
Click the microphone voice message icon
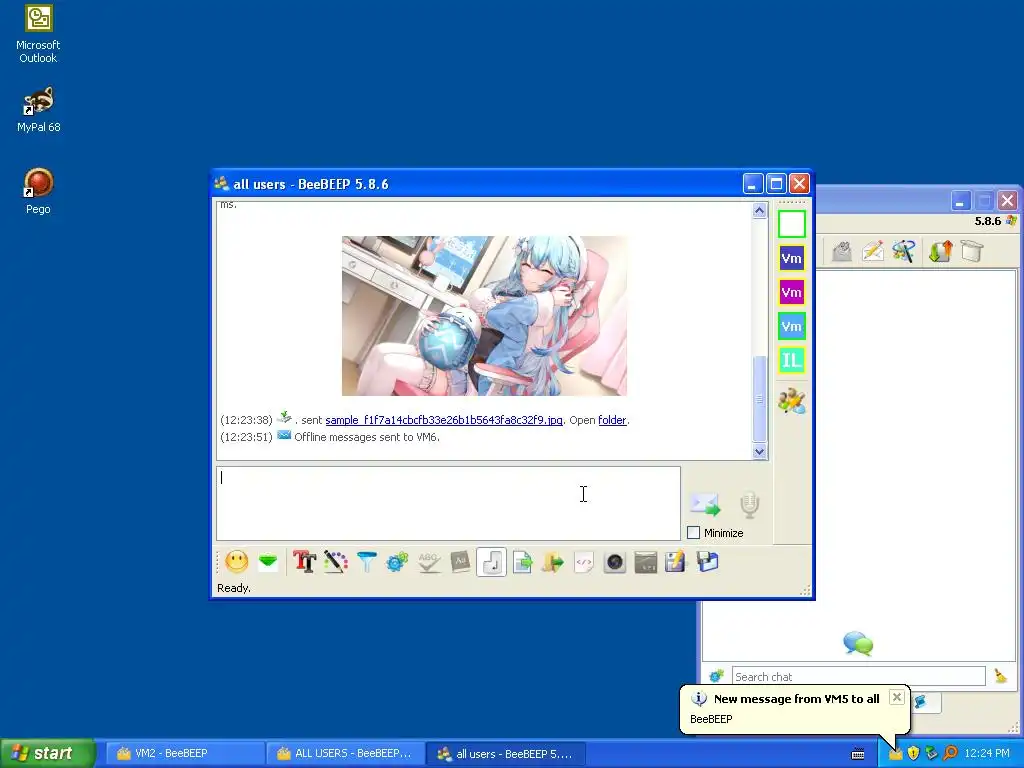pos(749,505)
